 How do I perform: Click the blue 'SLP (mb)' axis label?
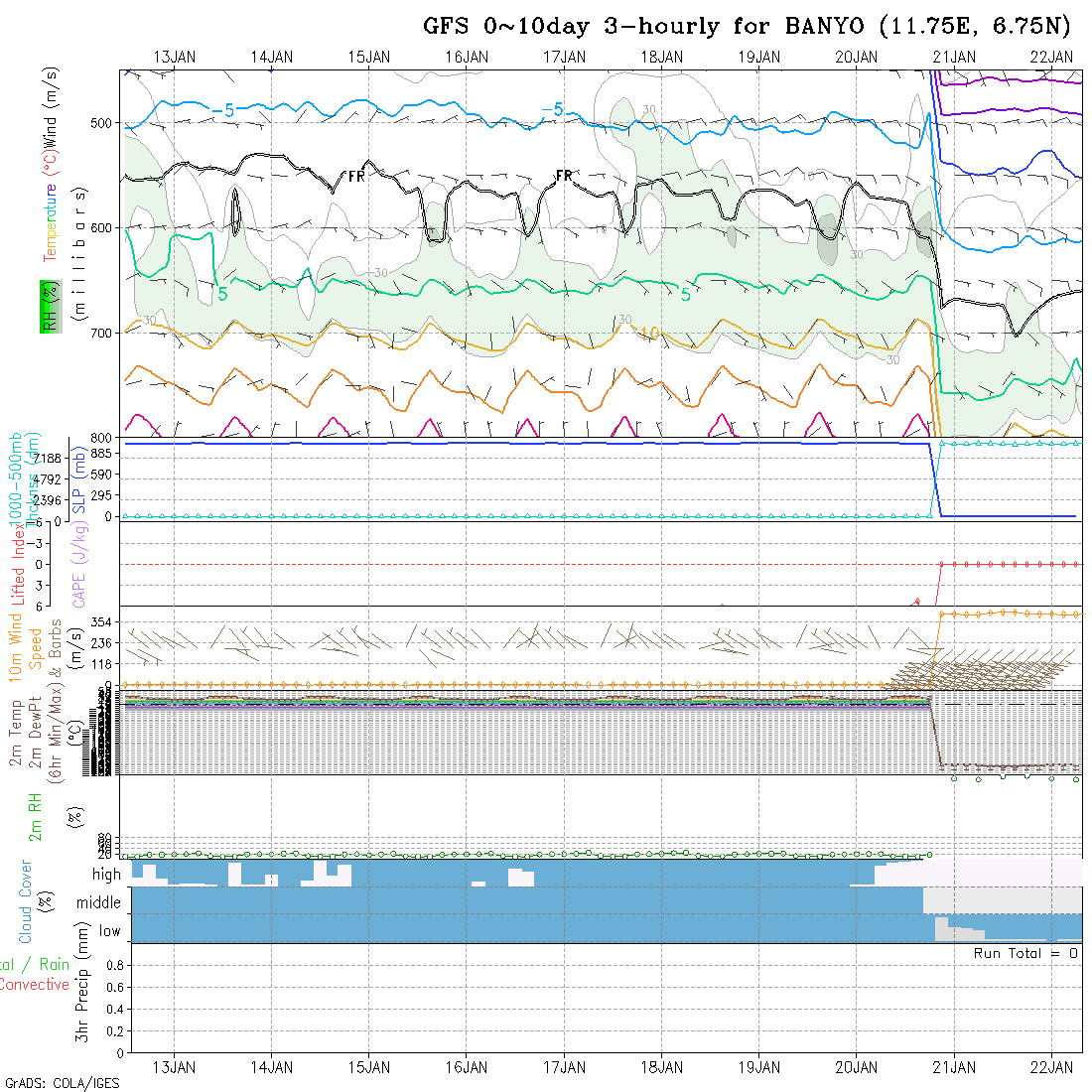pos(78,480)
